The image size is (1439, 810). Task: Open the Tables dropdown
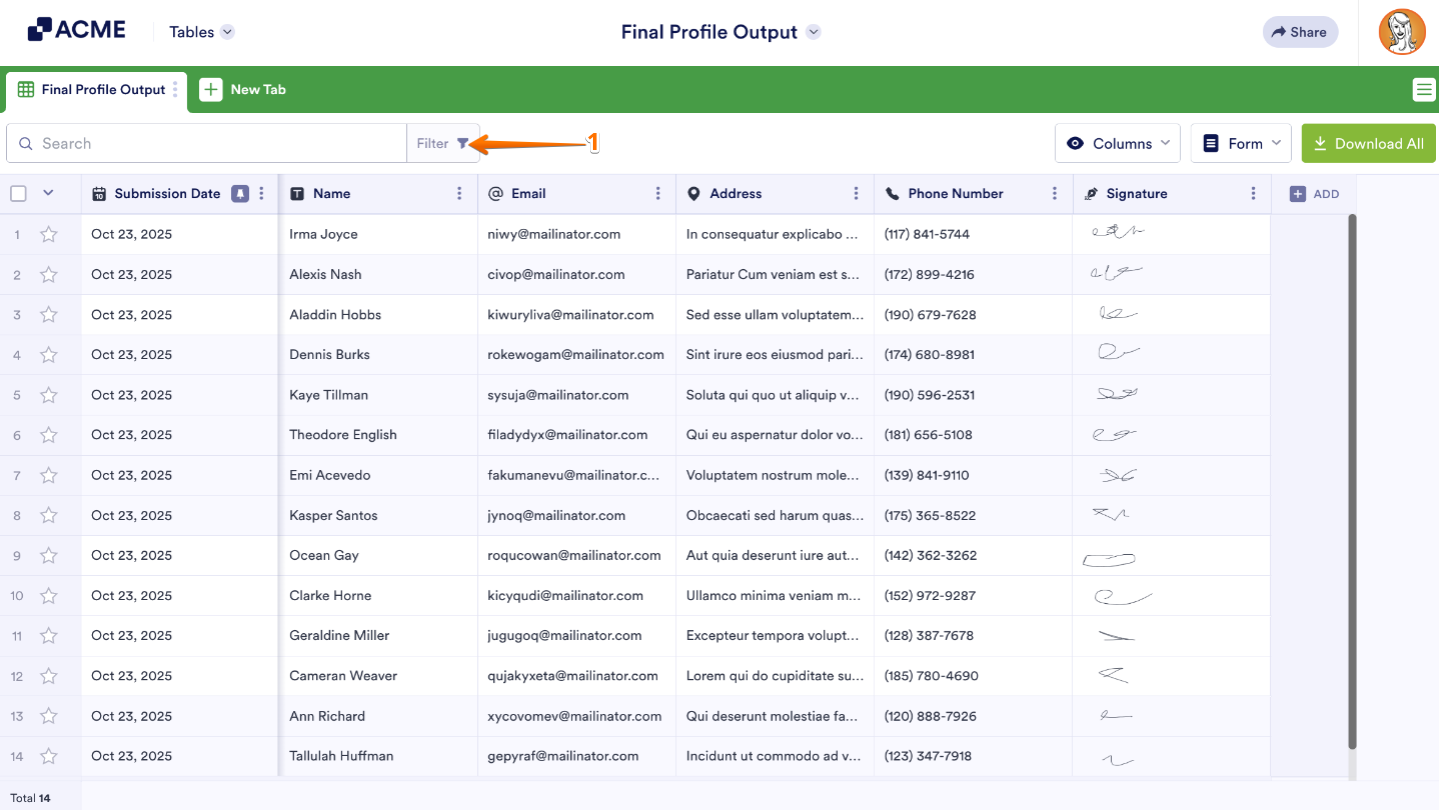(200, 31)
